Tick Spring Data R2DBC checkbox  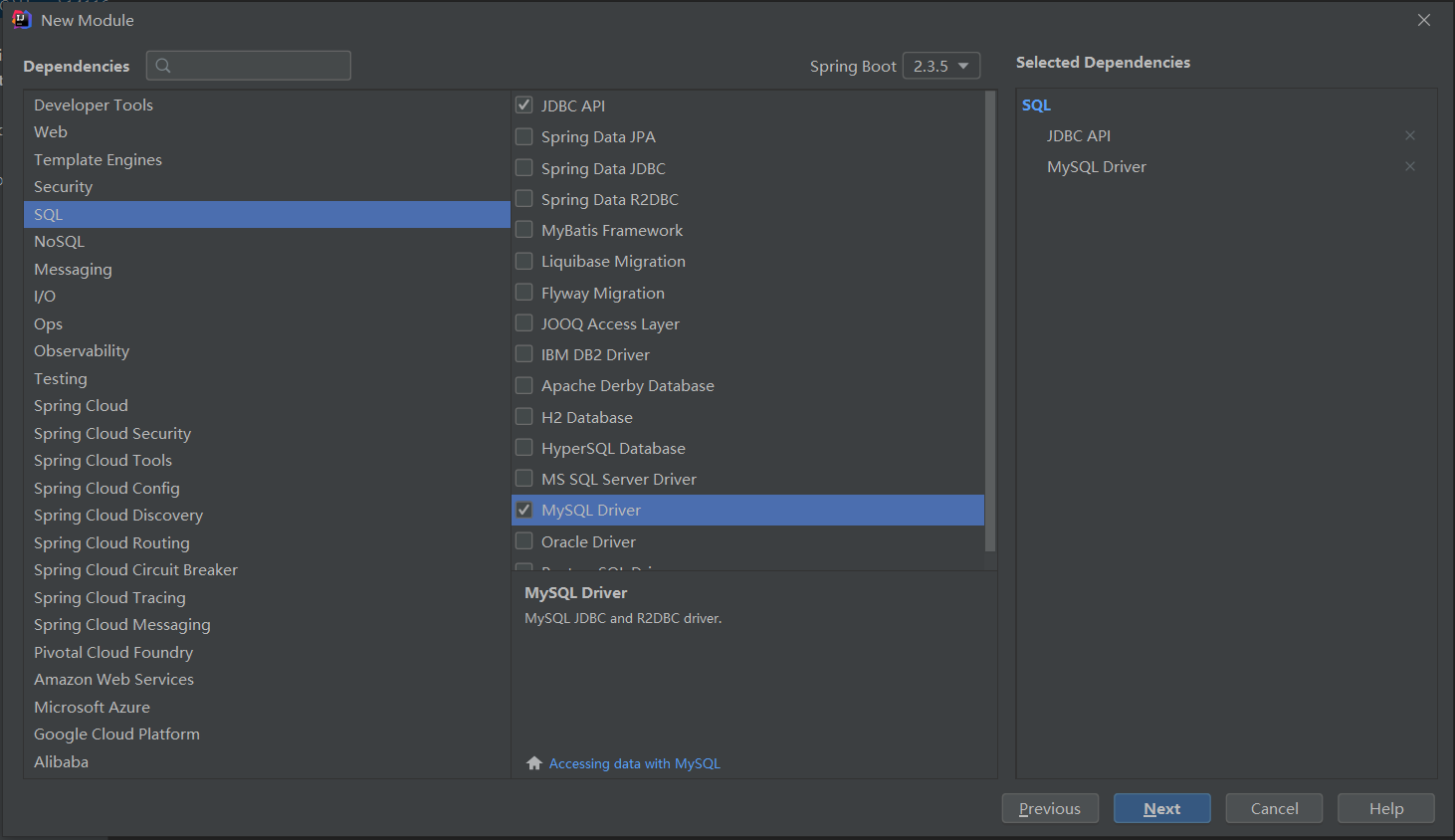tap(523, 198)
